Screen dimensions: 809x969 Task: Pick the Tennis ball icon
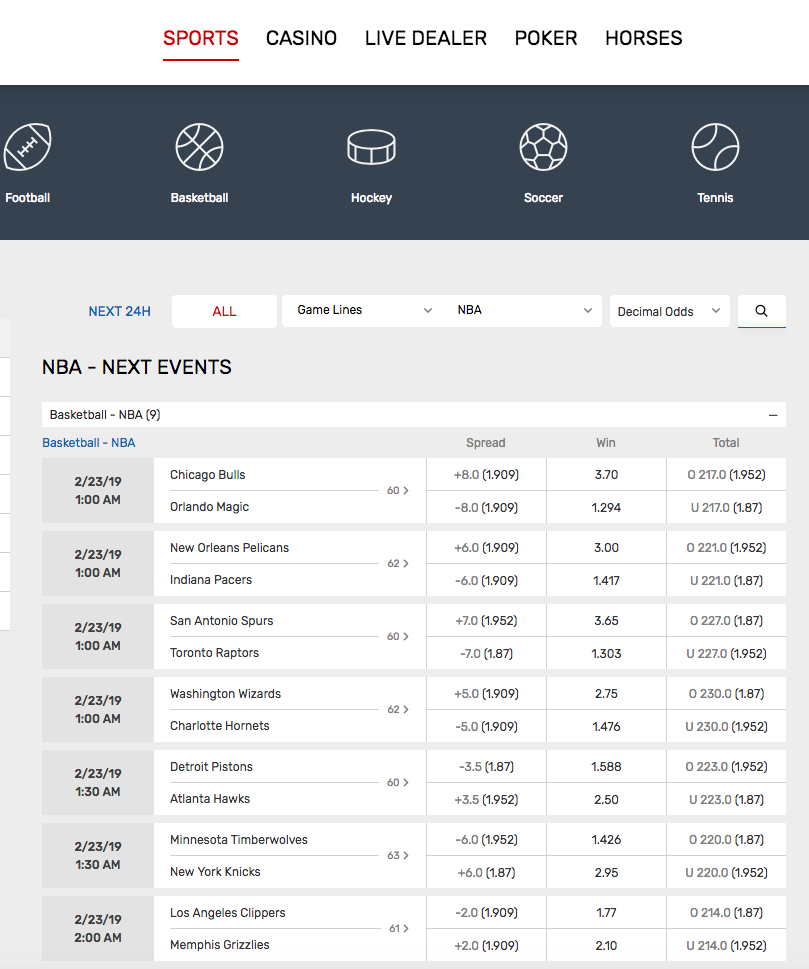(x=715, y=147)
